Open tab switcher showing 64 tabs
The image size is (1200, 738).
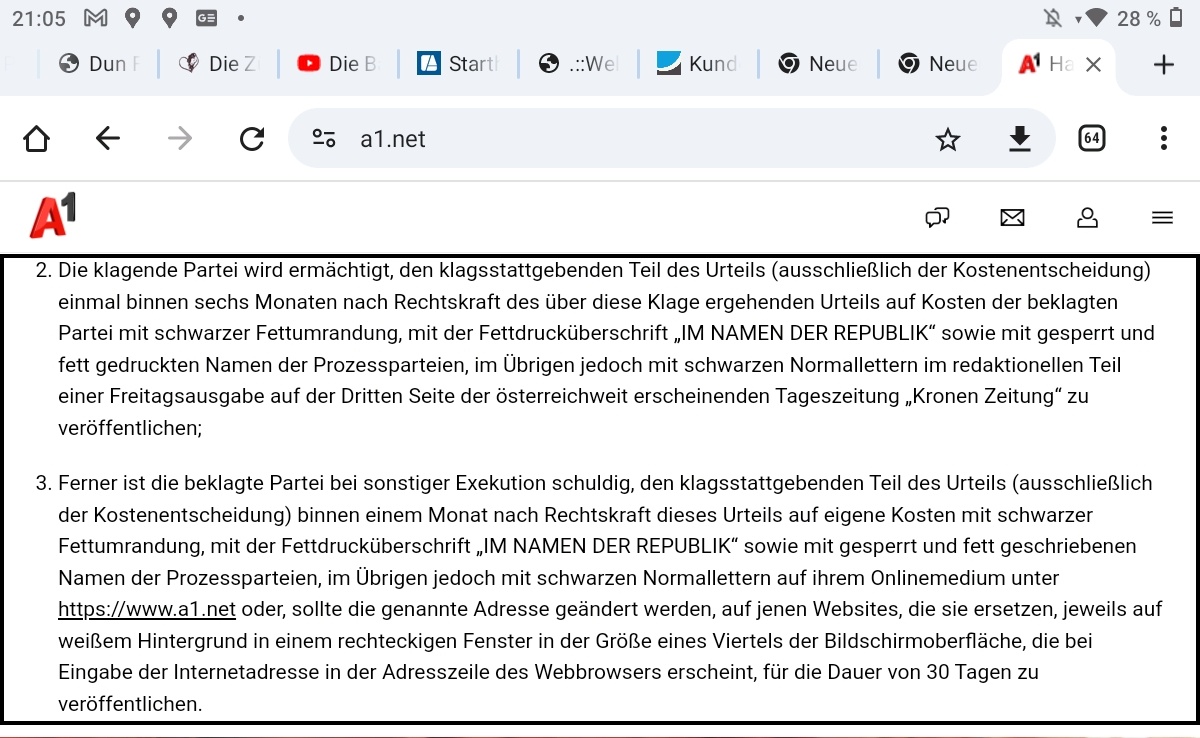click(x=1092, y=139)
